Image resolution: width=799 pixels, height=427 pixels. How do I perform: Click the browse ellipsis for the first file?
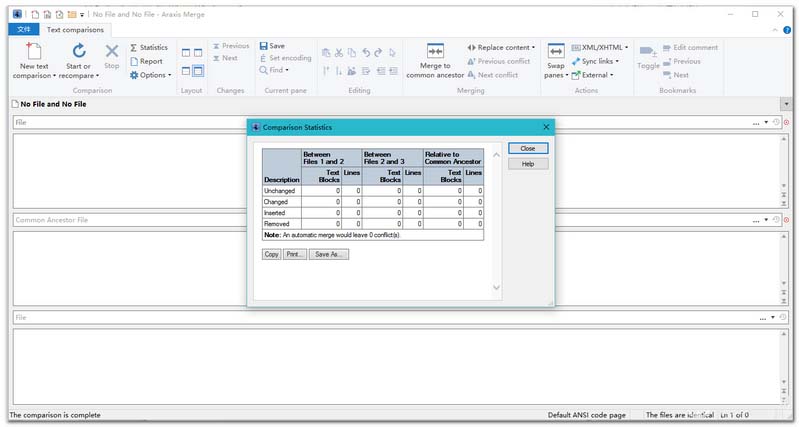pyautogui.click(x=756, y=123)
